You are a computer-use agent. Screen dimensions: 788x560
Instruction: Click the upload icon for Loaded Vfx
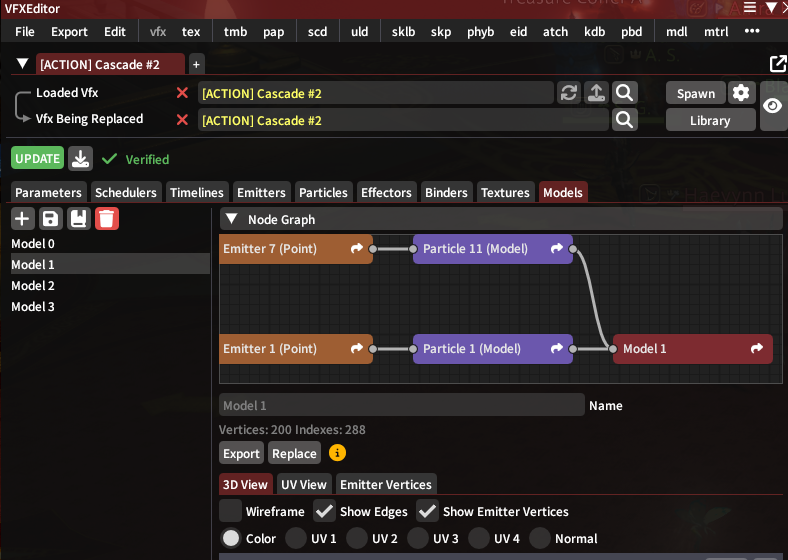tap(597, 93)
